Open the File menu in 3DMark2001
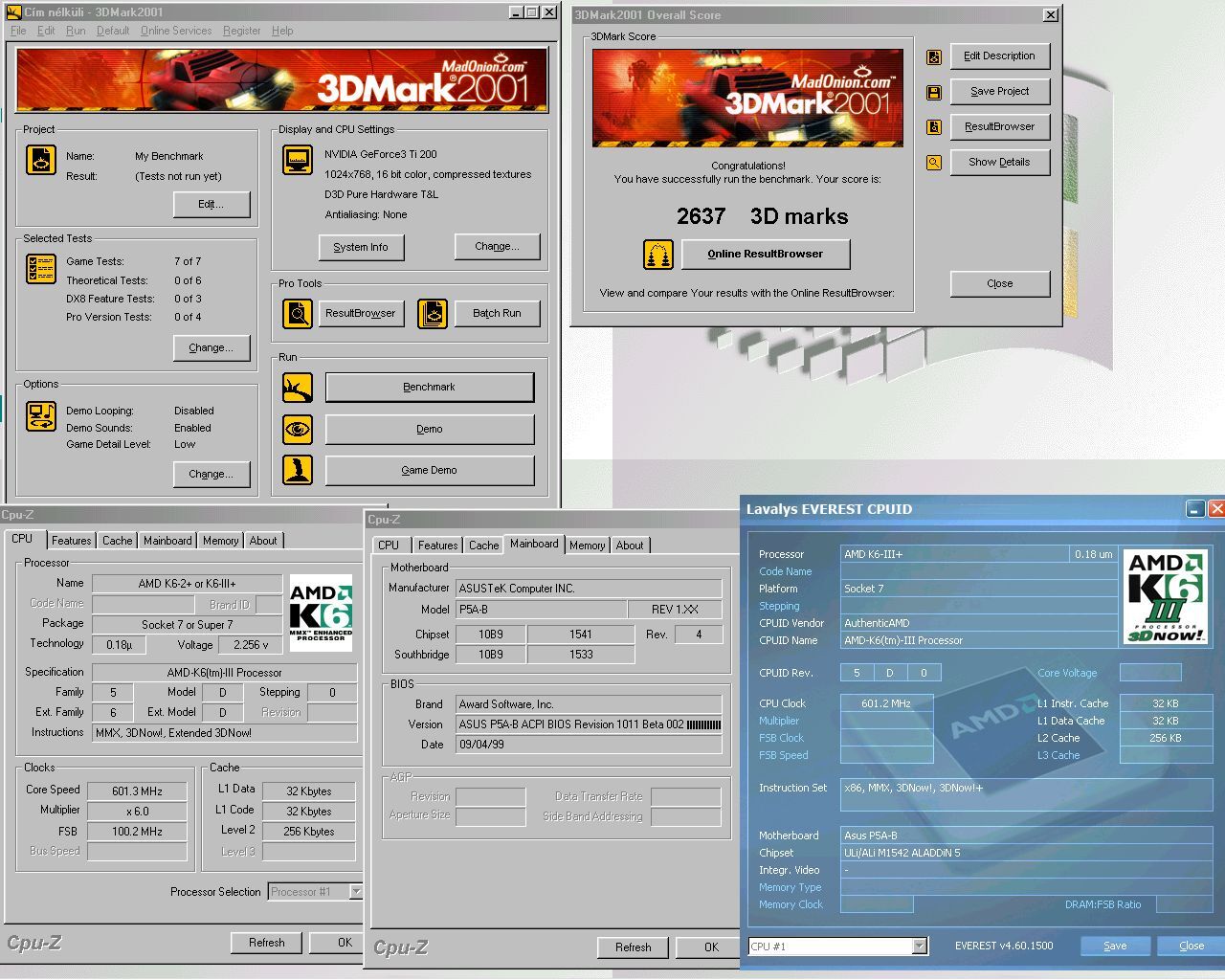This screenshot has width=1225, height=980. 18,31
